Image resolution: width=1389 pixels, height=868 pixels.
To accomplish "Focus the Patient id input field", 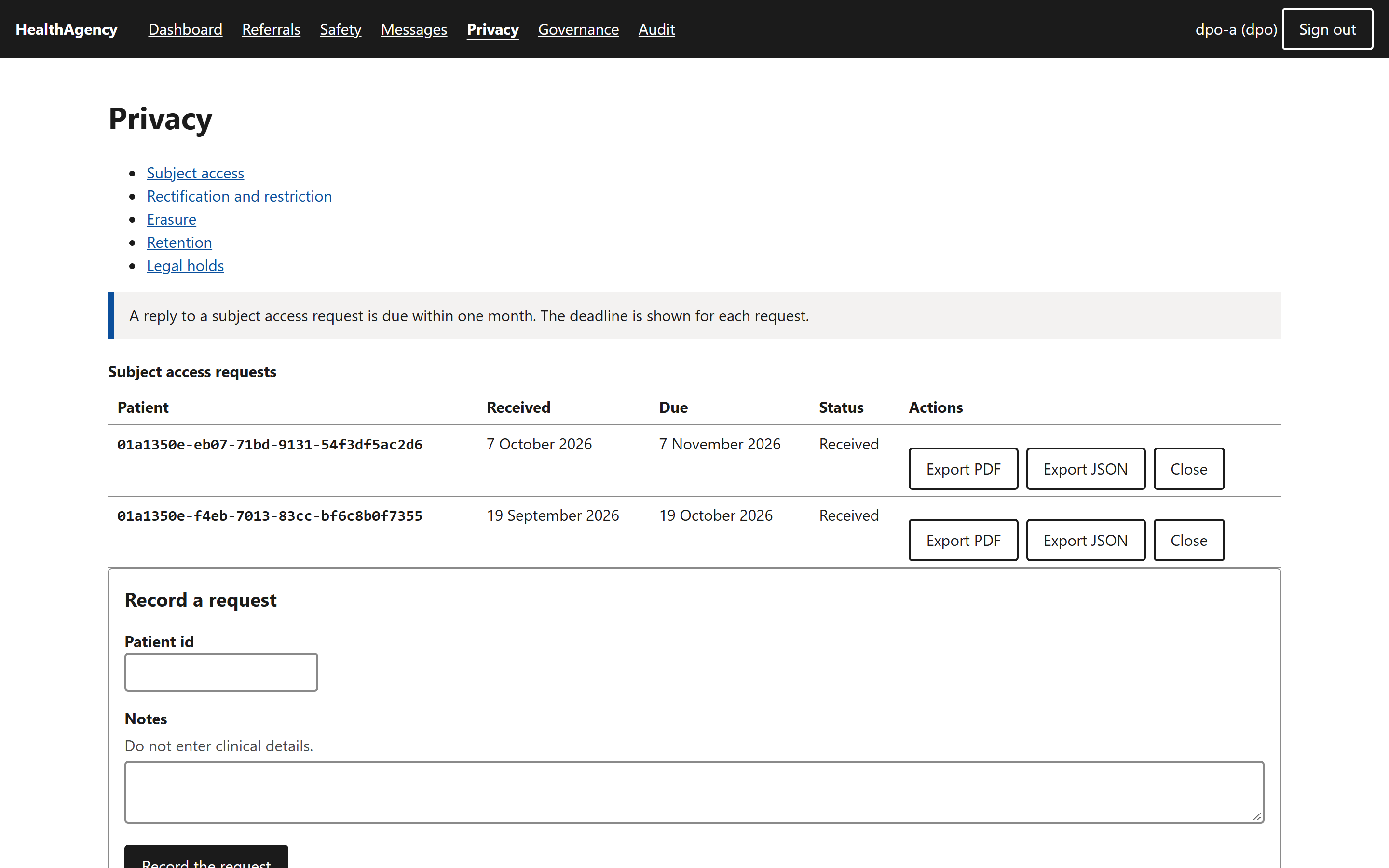I will tap(221, 672).
